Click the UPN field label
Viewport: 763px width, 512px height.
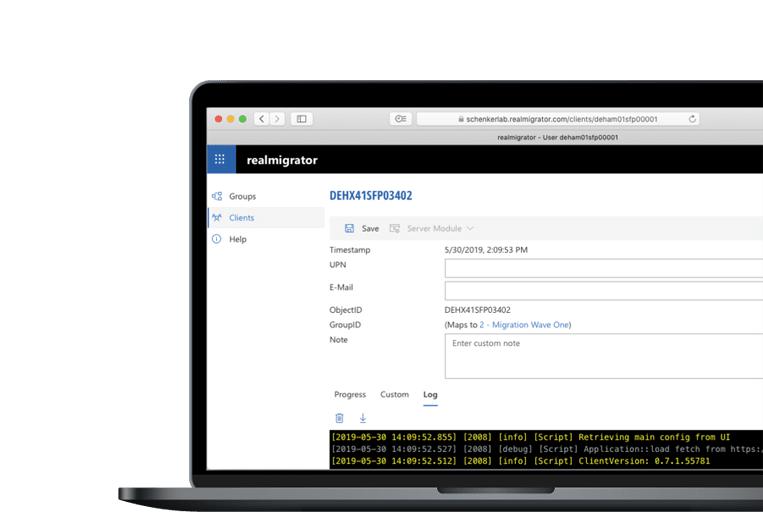pyautogui.click(x=338, y=265)
